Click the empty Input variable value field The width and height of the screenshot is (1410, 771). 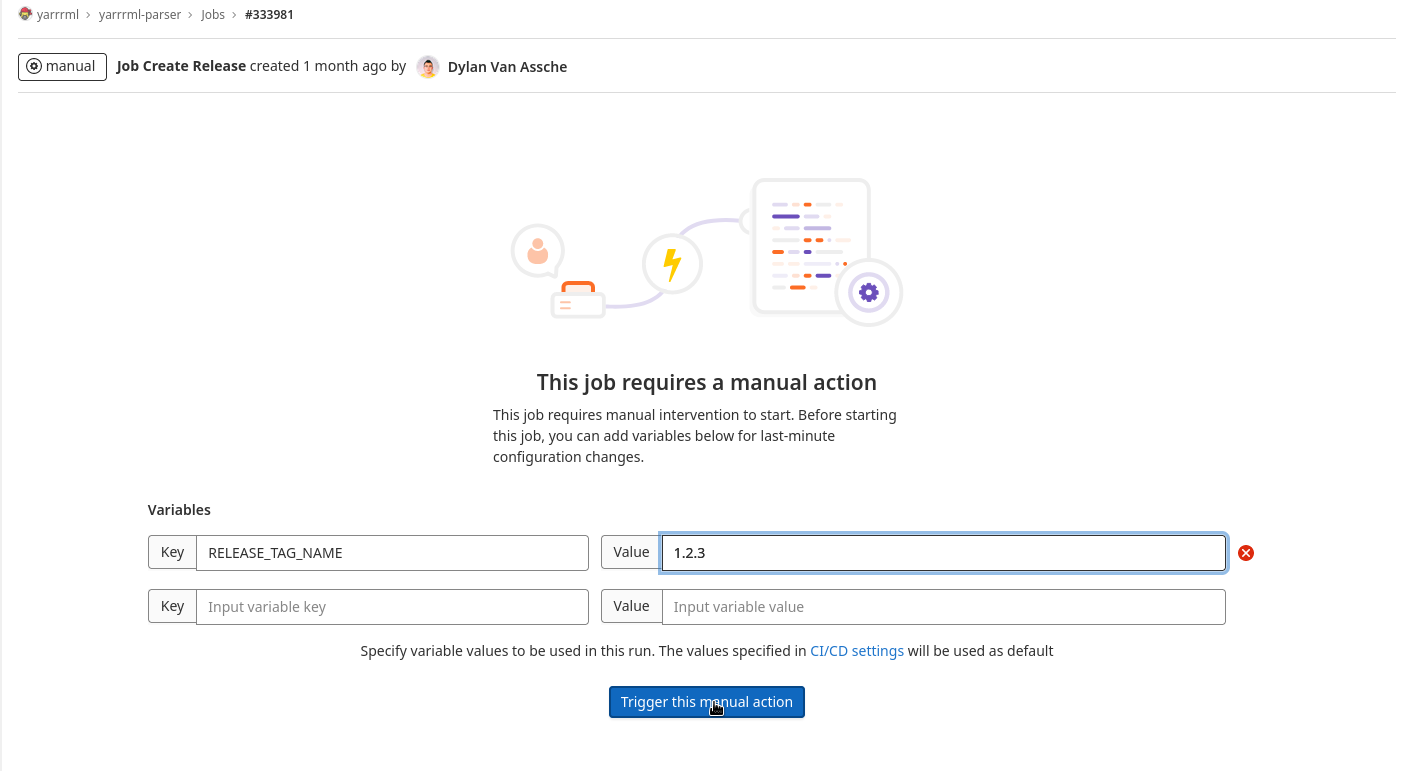[943, 607]
